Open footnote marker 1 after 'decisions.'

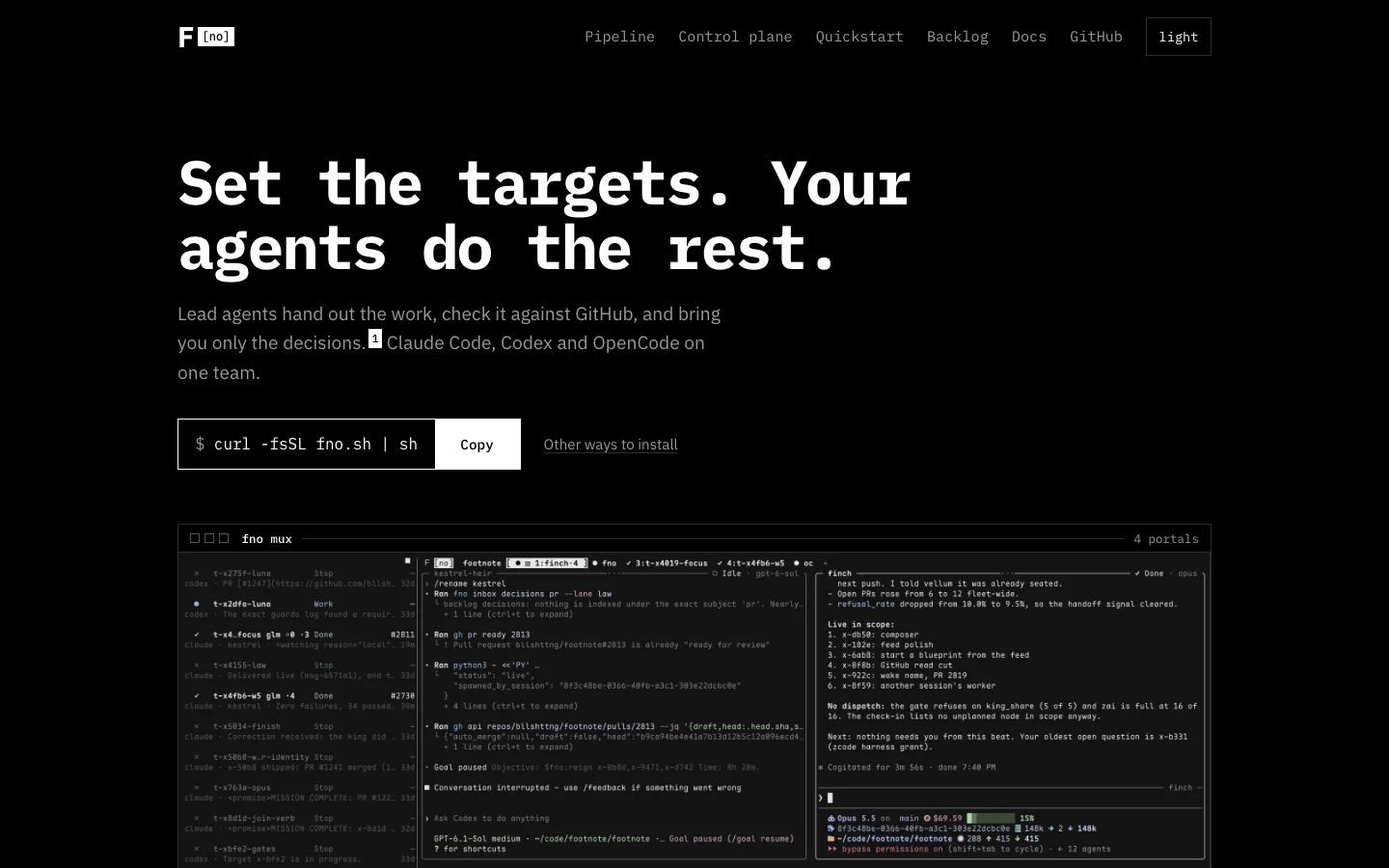(375, 339)
